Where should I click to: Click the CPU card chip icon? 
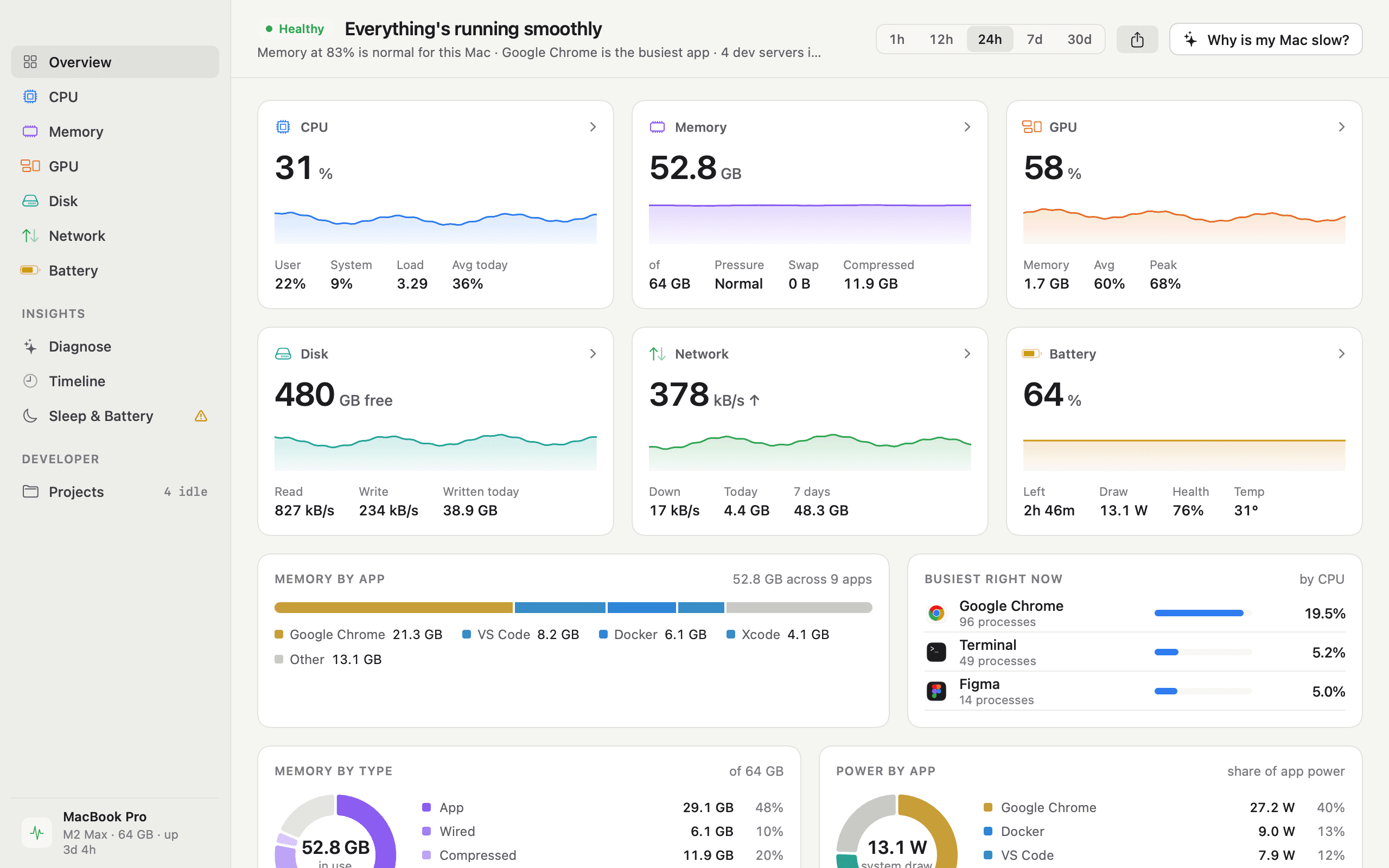(x=283, y=127)
